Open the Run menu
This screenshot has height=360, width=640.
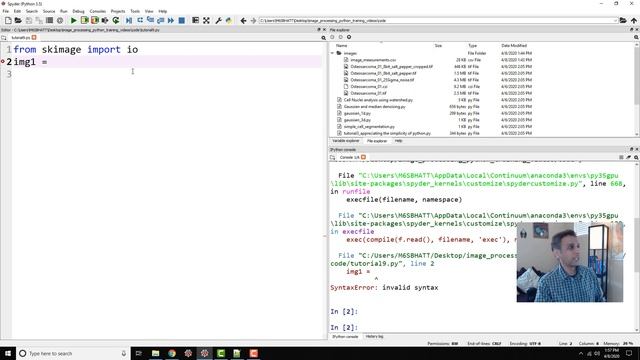(64, 11)
